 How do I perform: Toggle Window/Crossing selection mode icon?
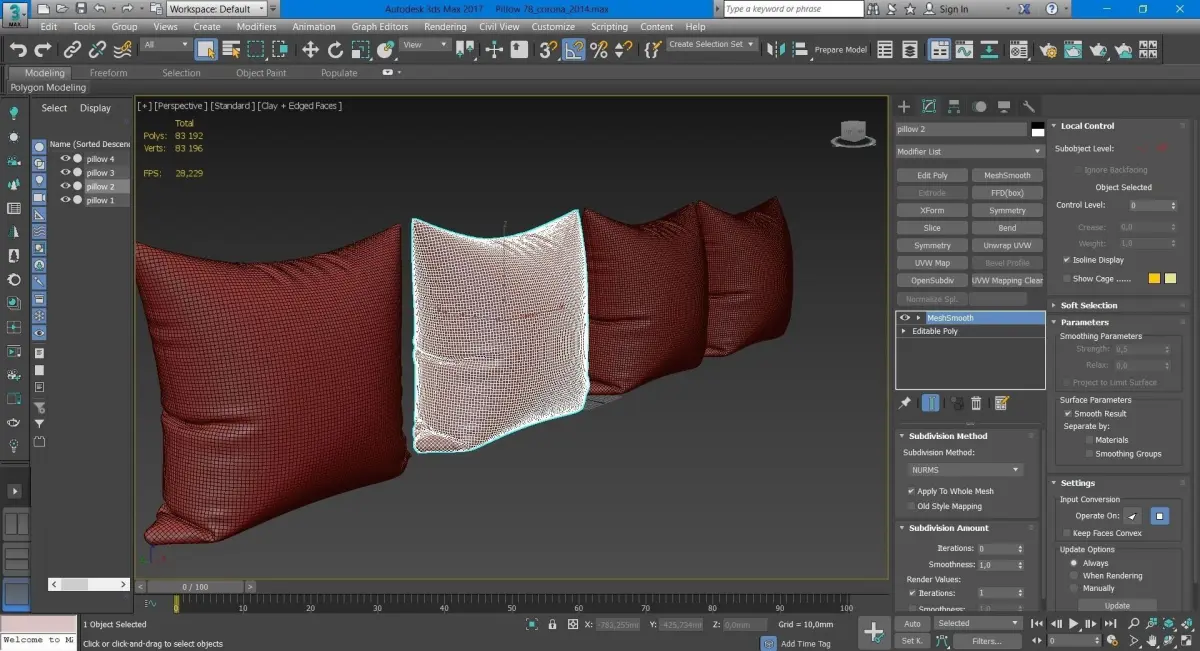[280, 49]
